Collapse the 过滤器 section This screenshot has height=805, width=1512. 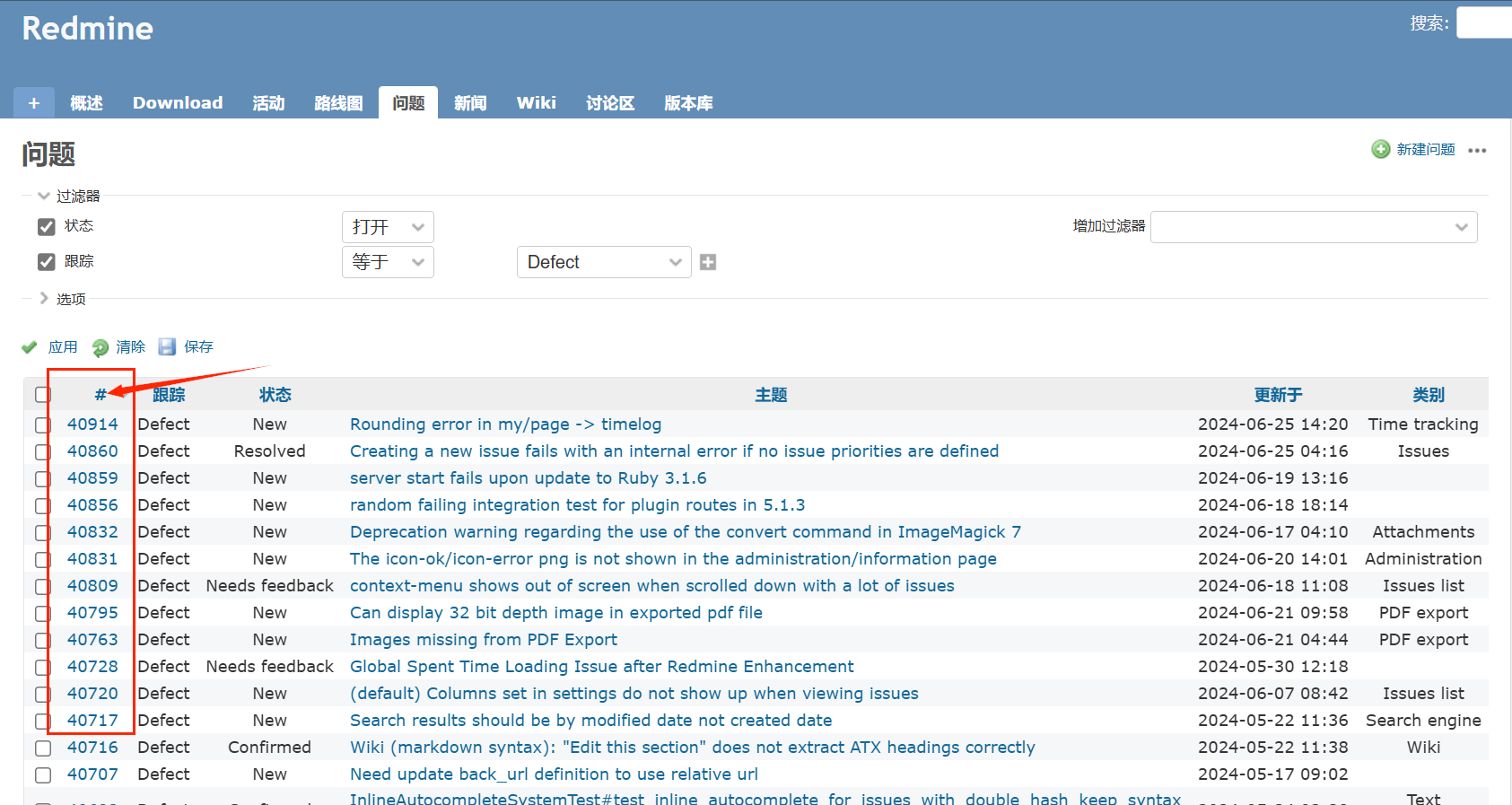coord(69,196)
